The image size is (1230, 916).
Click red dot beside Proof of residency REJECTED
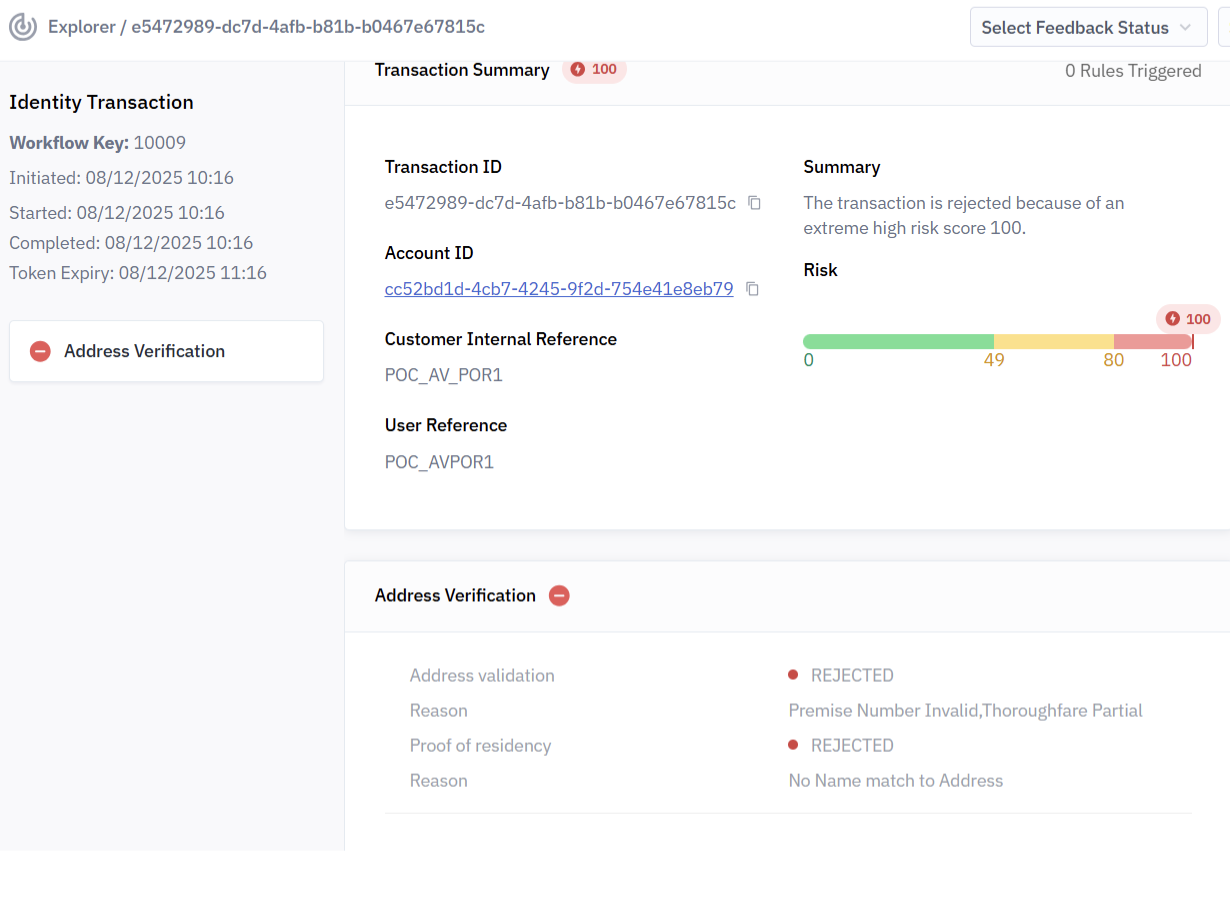pyautogui.click(x=793, y=745)
